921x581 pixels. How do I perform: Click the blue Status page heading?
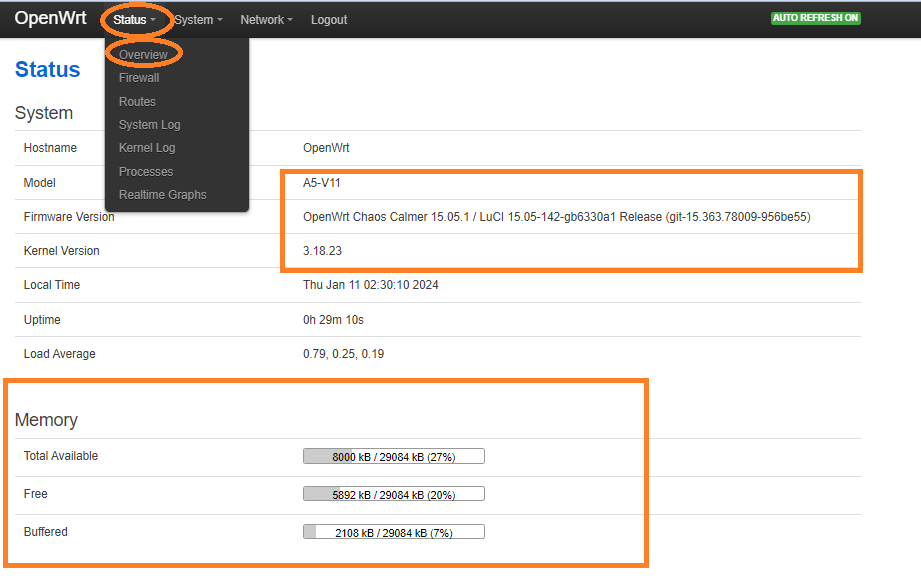click(x=48, y=69)
